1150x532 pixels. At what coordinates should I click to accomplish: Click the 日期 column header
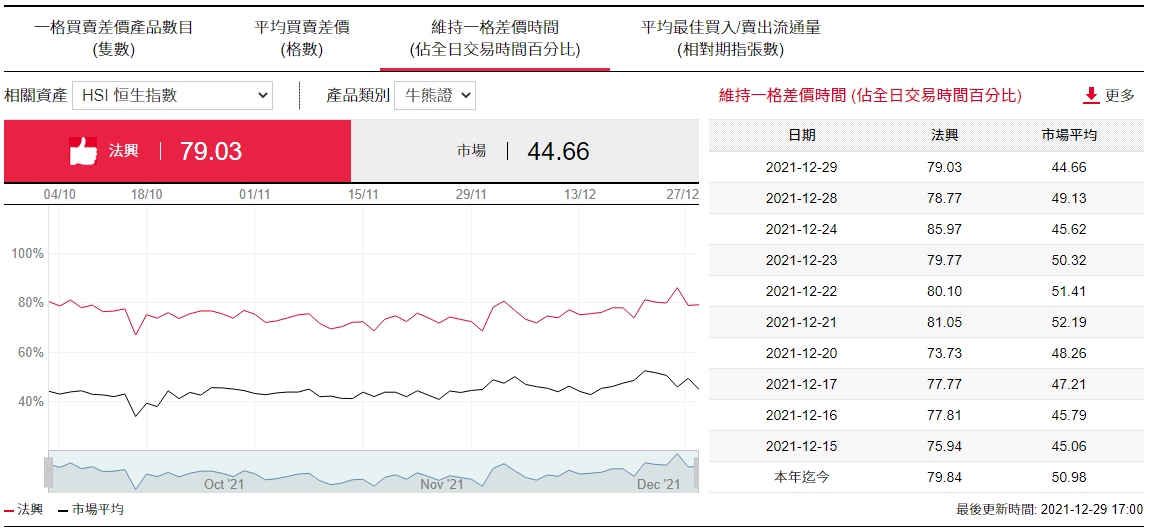coord(802,135)
